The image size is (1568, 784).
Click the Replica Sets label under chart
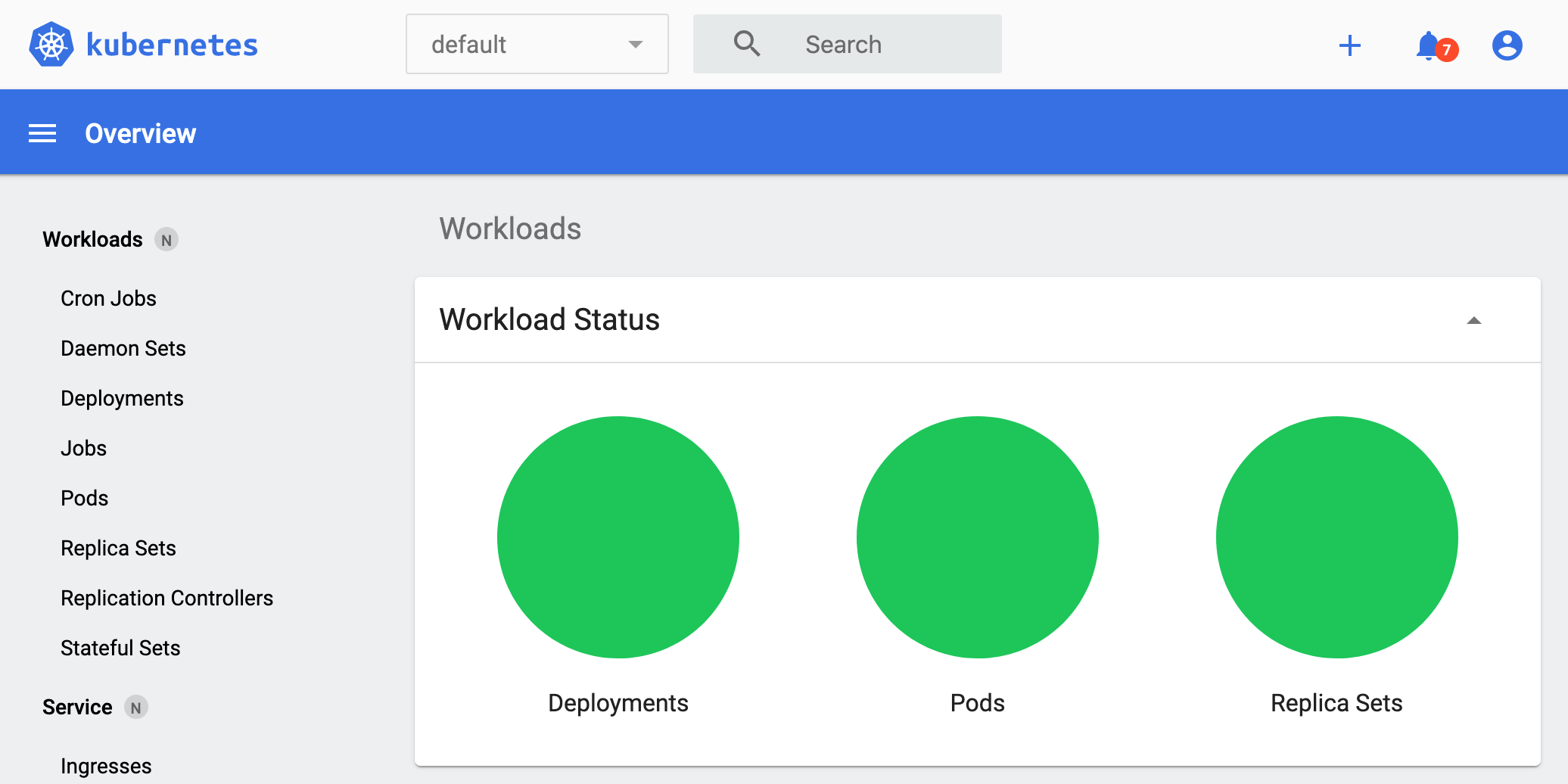click(1336, 703)
